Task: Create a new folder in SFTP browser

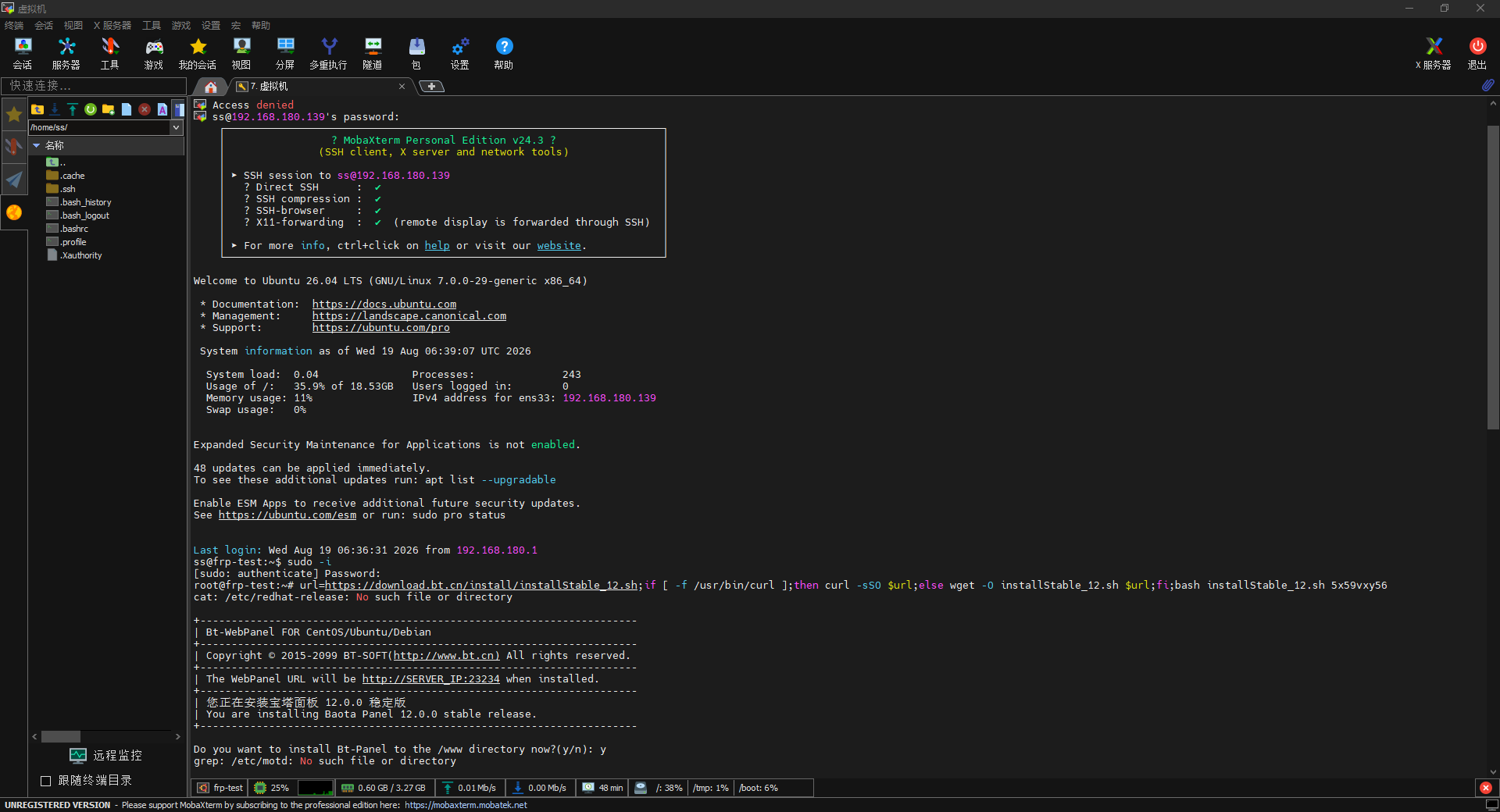Action: point(109,109)
